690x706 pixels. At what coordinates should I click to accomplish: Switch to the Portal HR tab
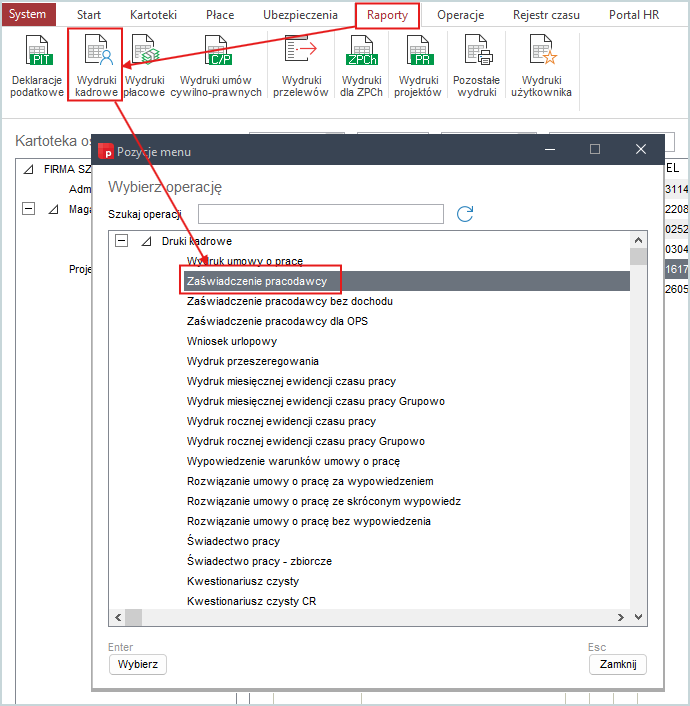click(634, 15)
